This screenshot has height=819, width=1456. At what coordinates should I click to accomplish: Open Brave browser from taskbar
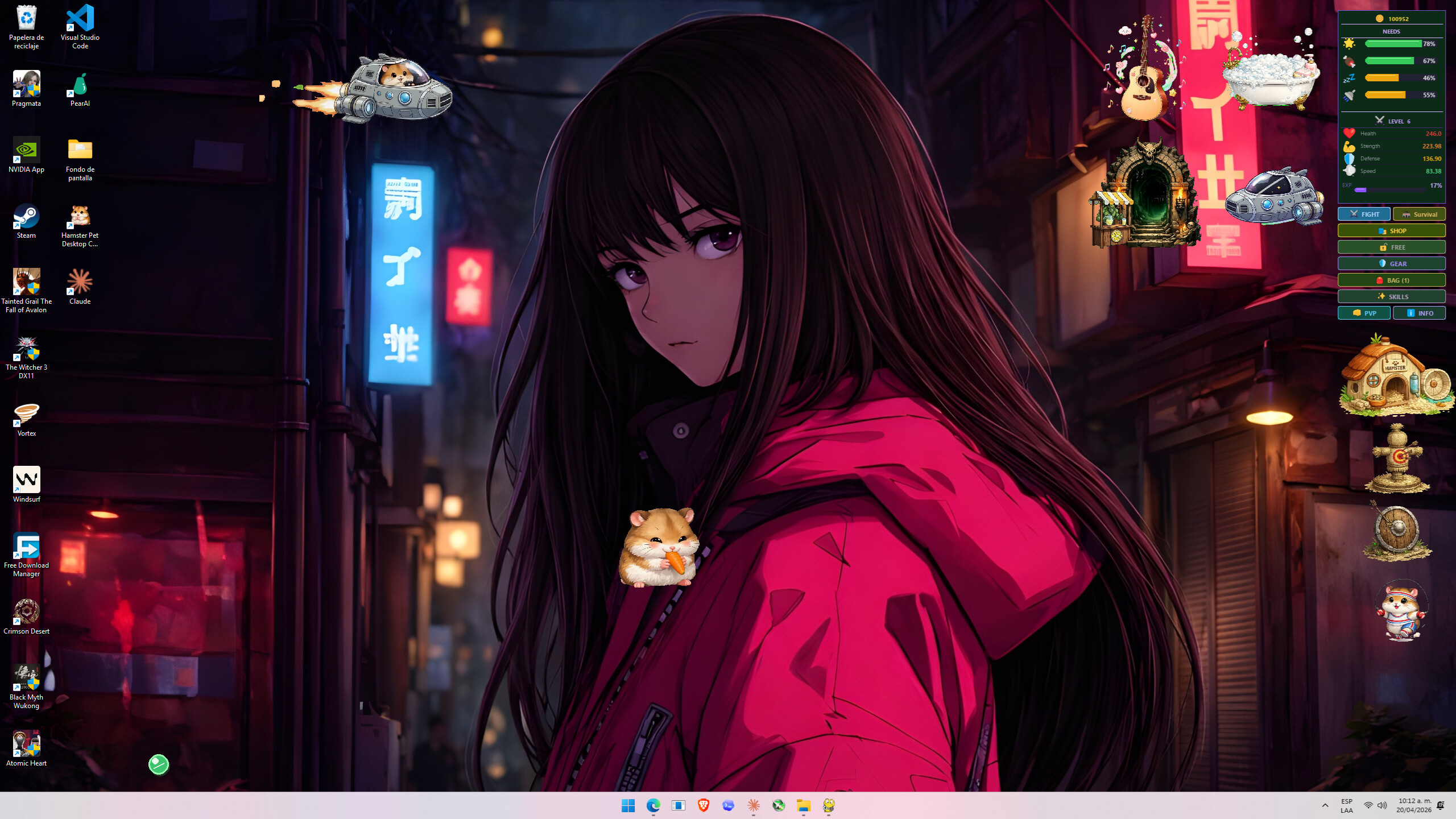703,805
